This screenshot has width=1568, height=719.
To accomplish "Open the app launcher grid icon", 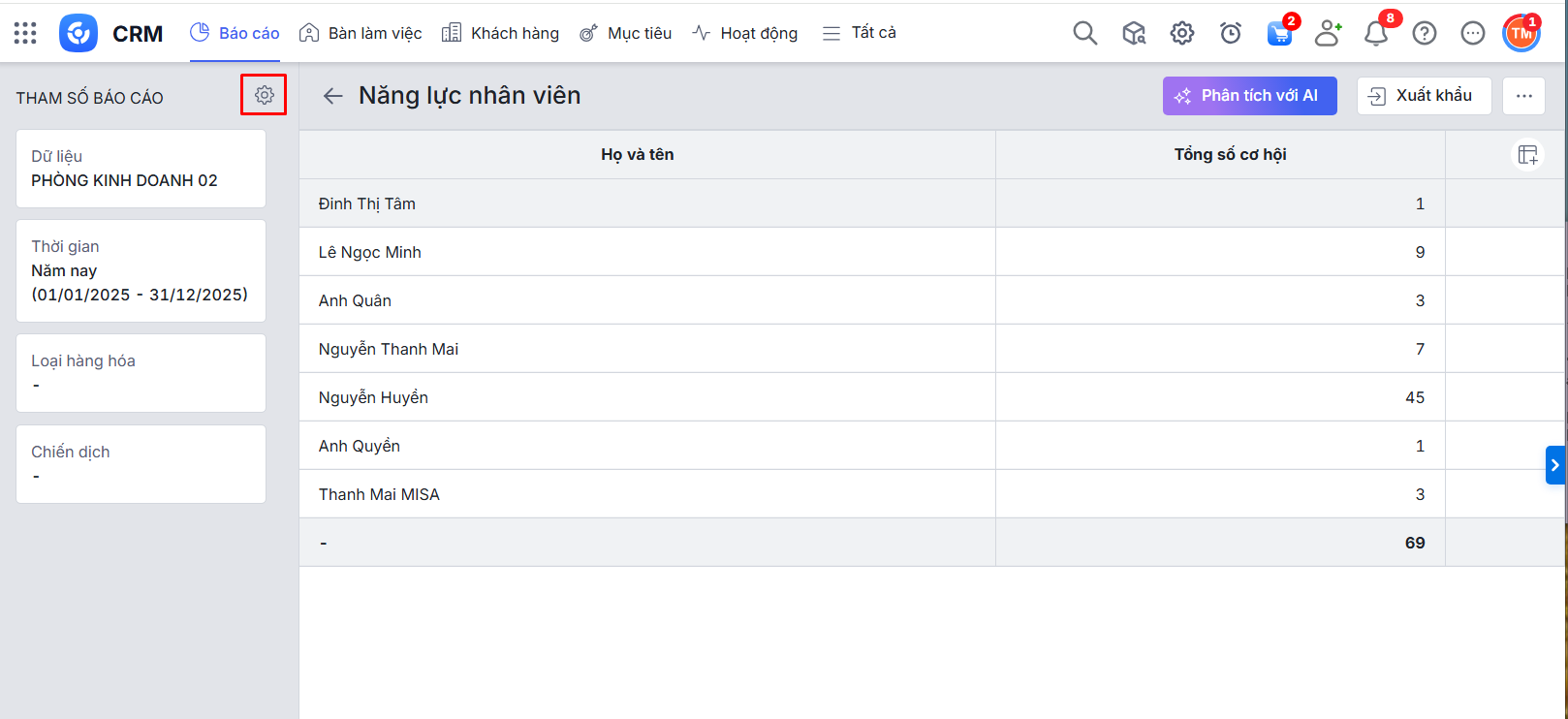I will point(25,33).
